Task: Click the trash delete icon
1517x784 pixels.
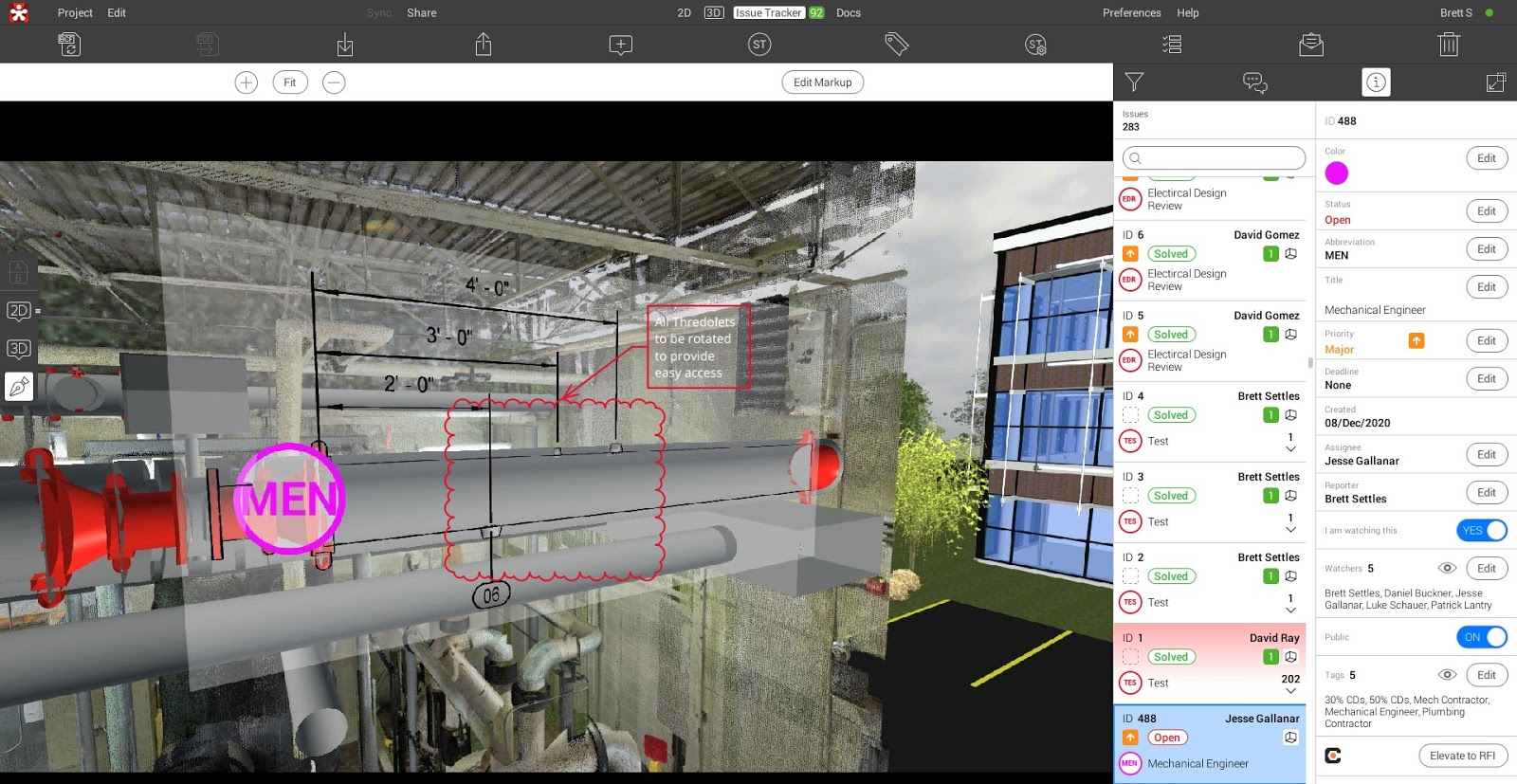Action: pos(1448,45)
